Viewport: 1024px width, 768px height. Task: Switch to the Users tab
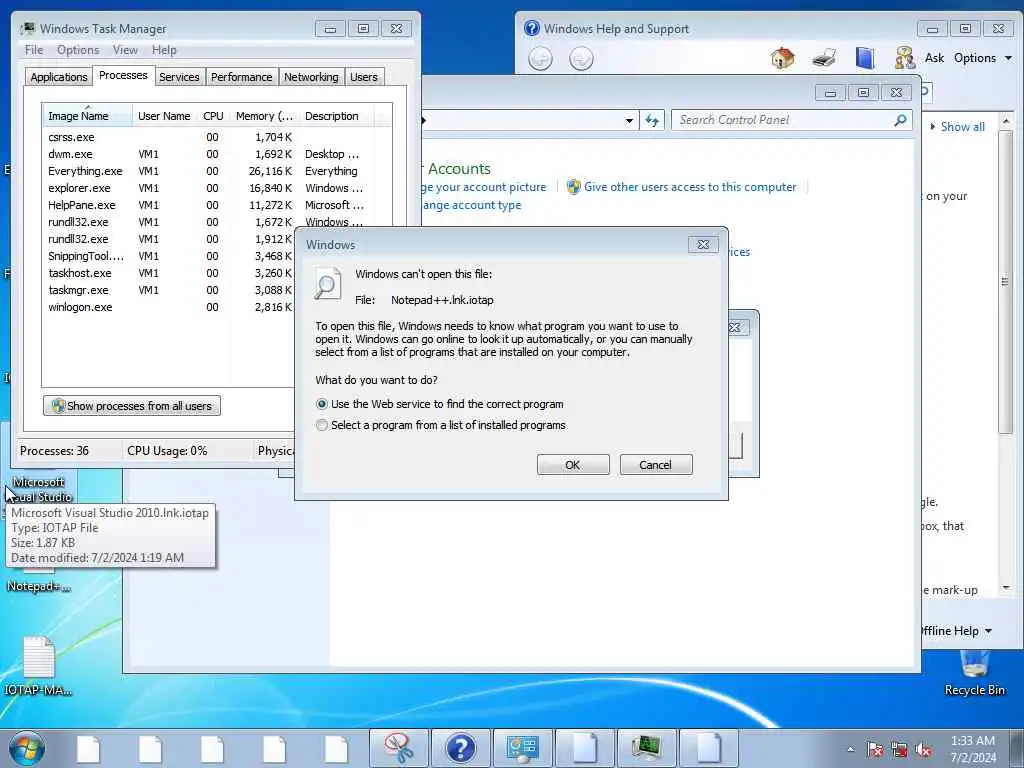[364, 77]
